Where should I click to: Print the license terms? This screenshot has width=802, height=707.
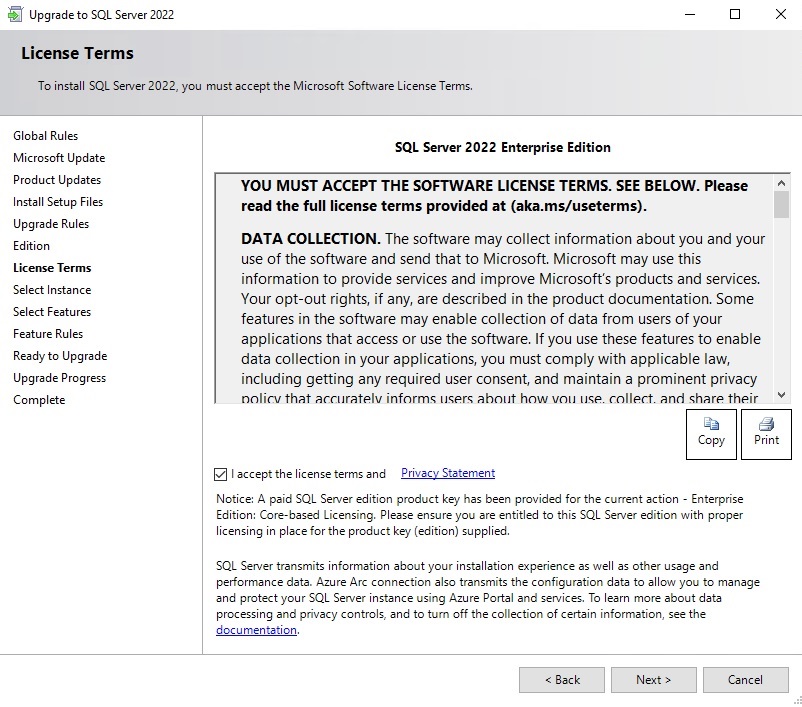(x=766, y=433)
